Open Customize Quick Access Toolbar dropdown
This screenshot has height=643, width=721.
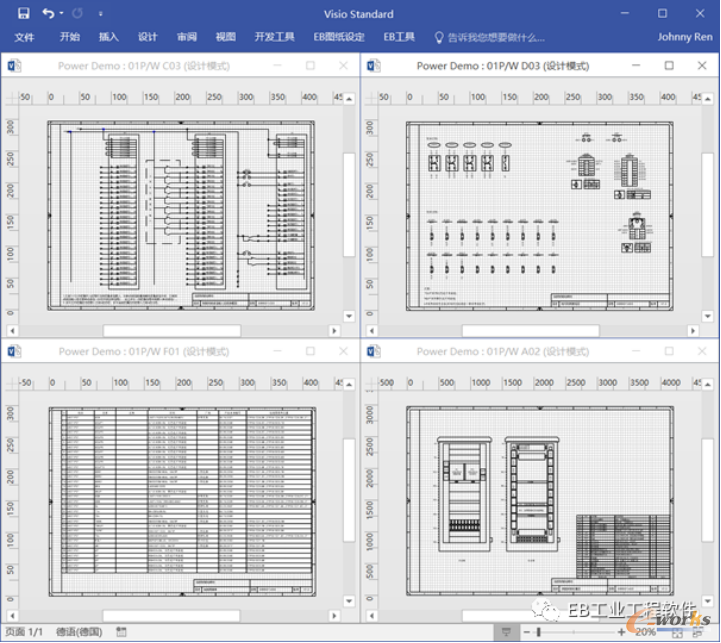[100, 14]
